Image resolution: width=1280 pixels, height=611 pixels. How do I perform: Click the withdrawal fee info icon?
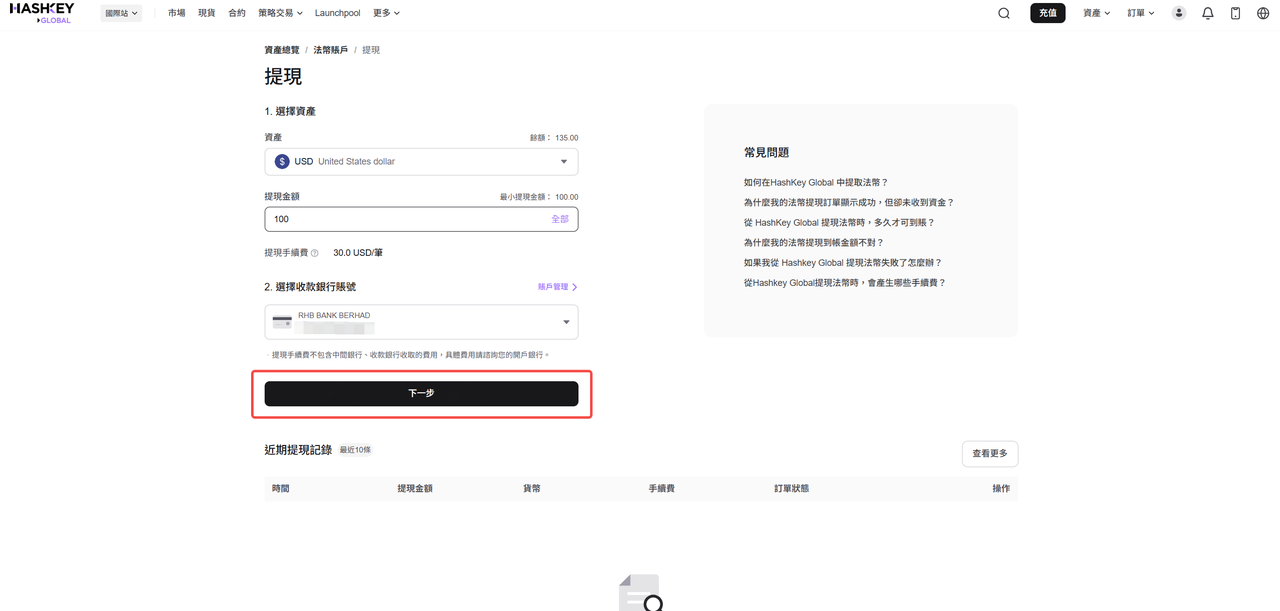(315, 253)
